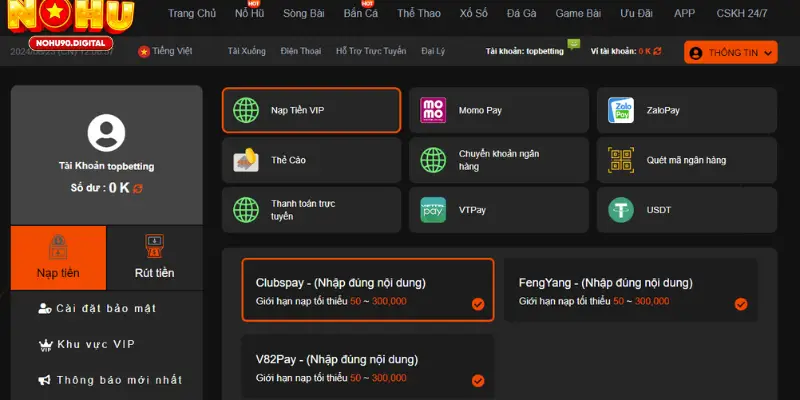Refresh Số dư balance in sidebar

[138, 189]
